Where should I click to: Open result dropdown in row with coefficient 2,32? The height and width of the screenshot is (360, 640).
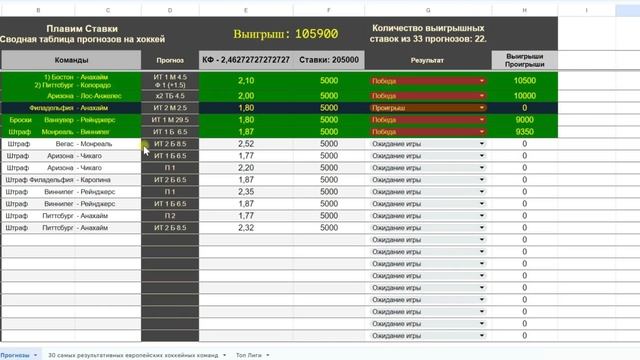482,228
